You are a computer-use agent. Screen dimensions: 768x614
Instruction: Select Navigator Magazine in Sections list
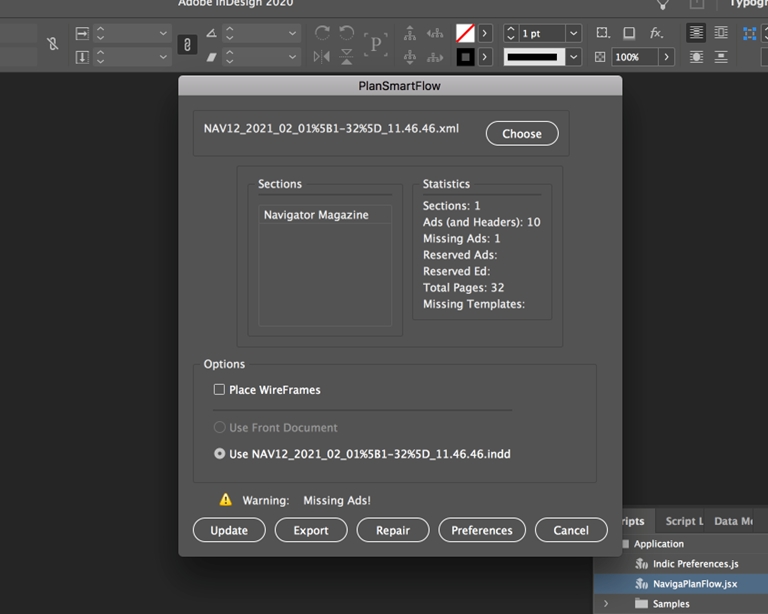coord(316,215)
